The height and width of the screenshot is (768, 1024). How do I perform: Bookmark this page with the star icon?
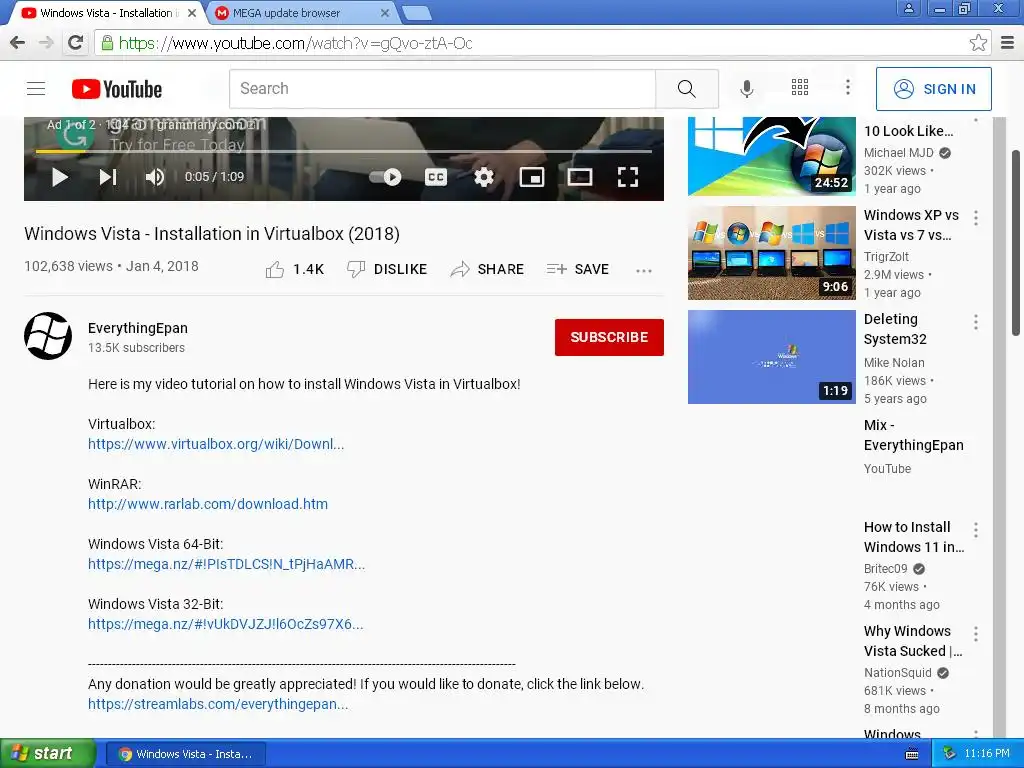point(978,43)
